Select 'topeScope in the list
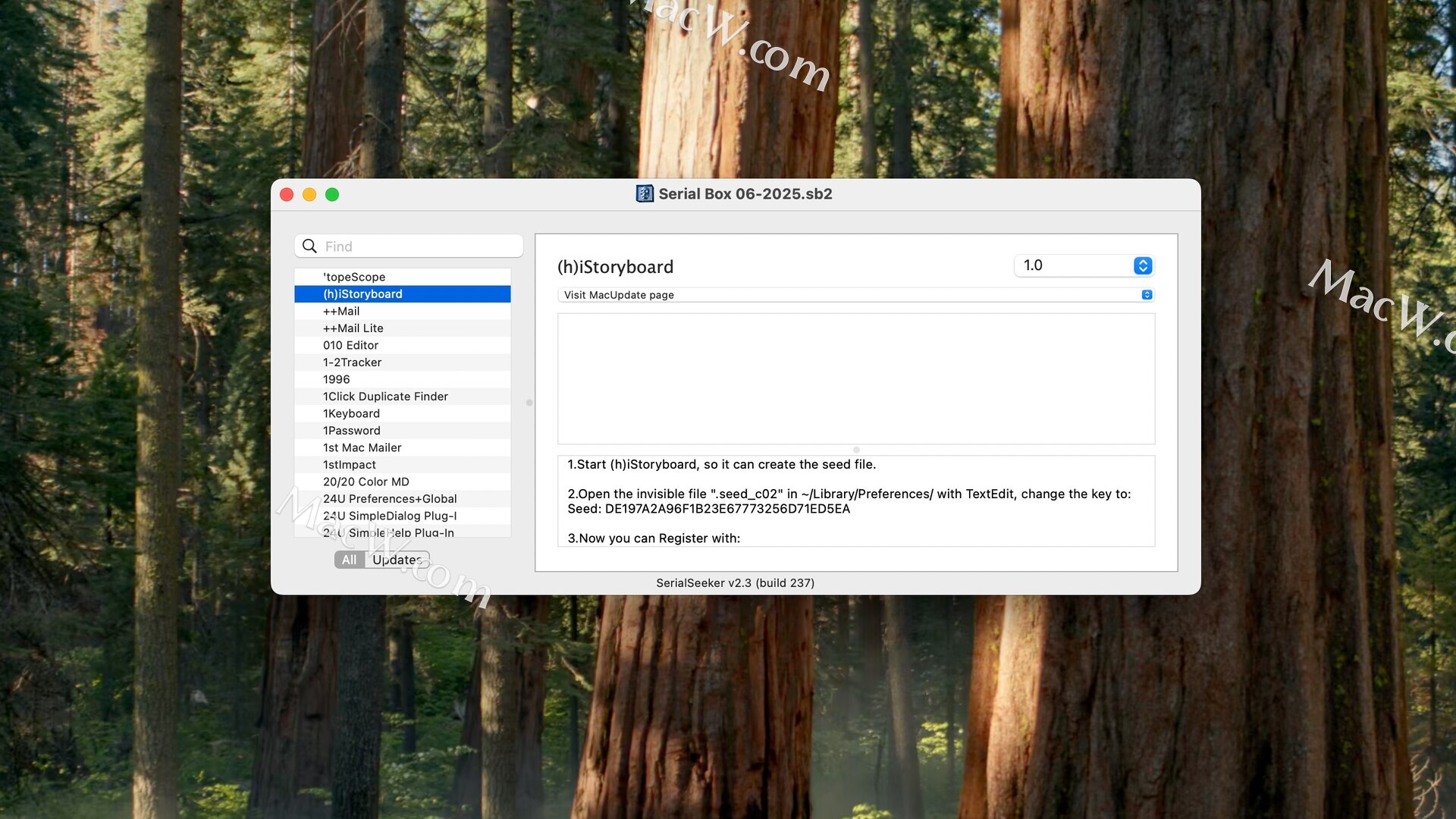This screenshot has height=819, width=1456. [x=403, y=277]
